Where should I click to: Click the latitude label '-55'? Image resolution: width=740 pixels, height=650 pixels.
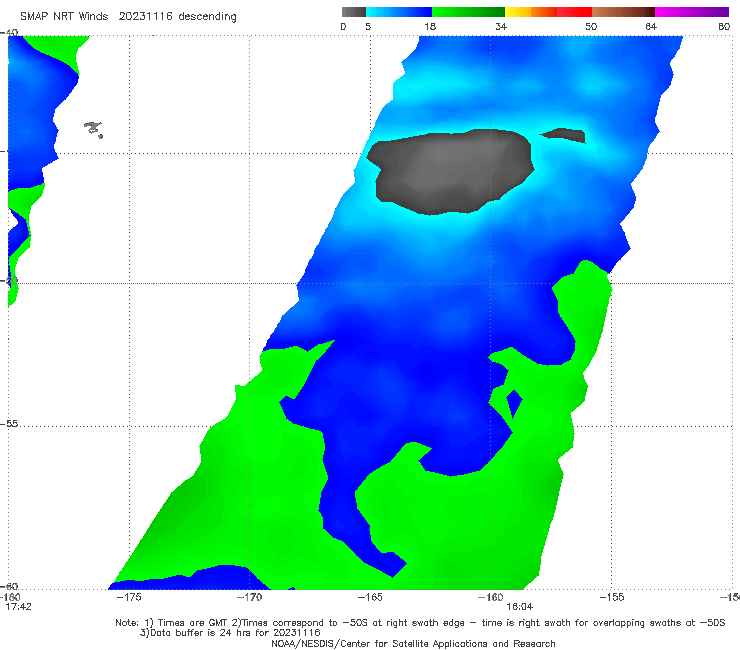tap(9, 423)
